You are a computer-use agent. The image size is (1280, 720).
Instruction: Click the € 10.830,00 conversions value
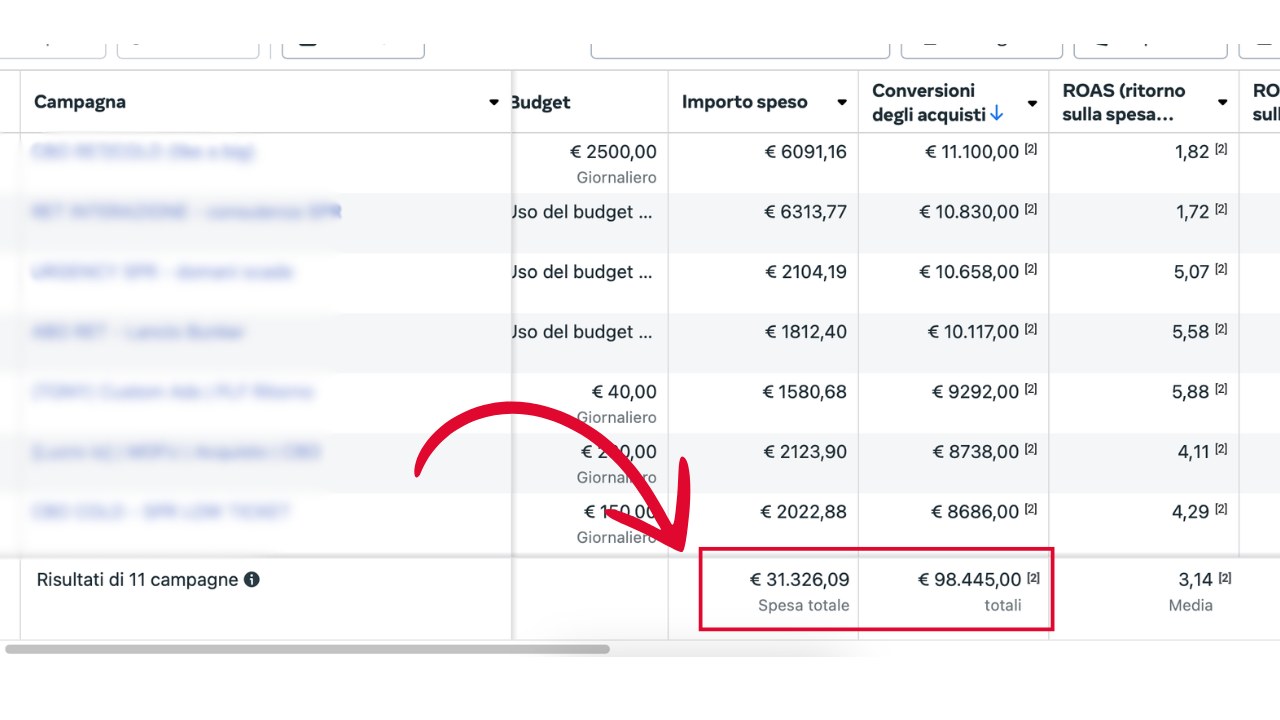[970, 212]
